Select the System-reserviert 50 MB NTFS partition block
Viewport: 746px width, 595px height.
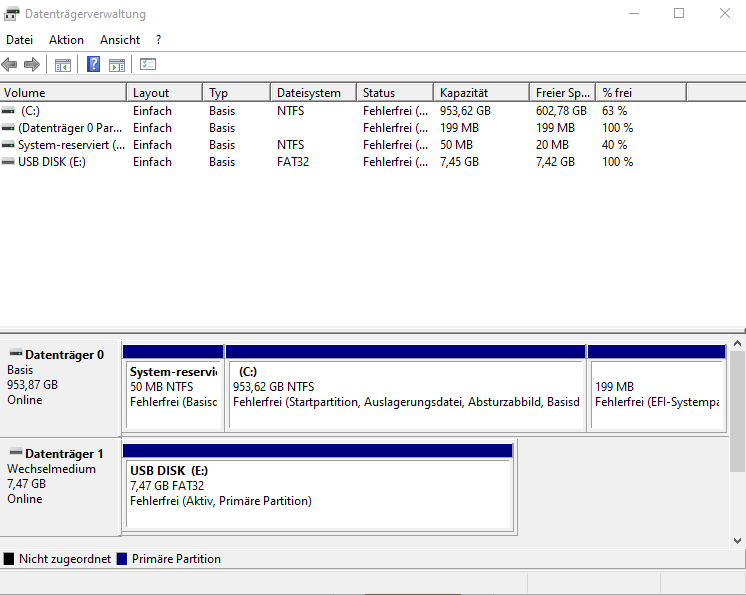[173, 389]
